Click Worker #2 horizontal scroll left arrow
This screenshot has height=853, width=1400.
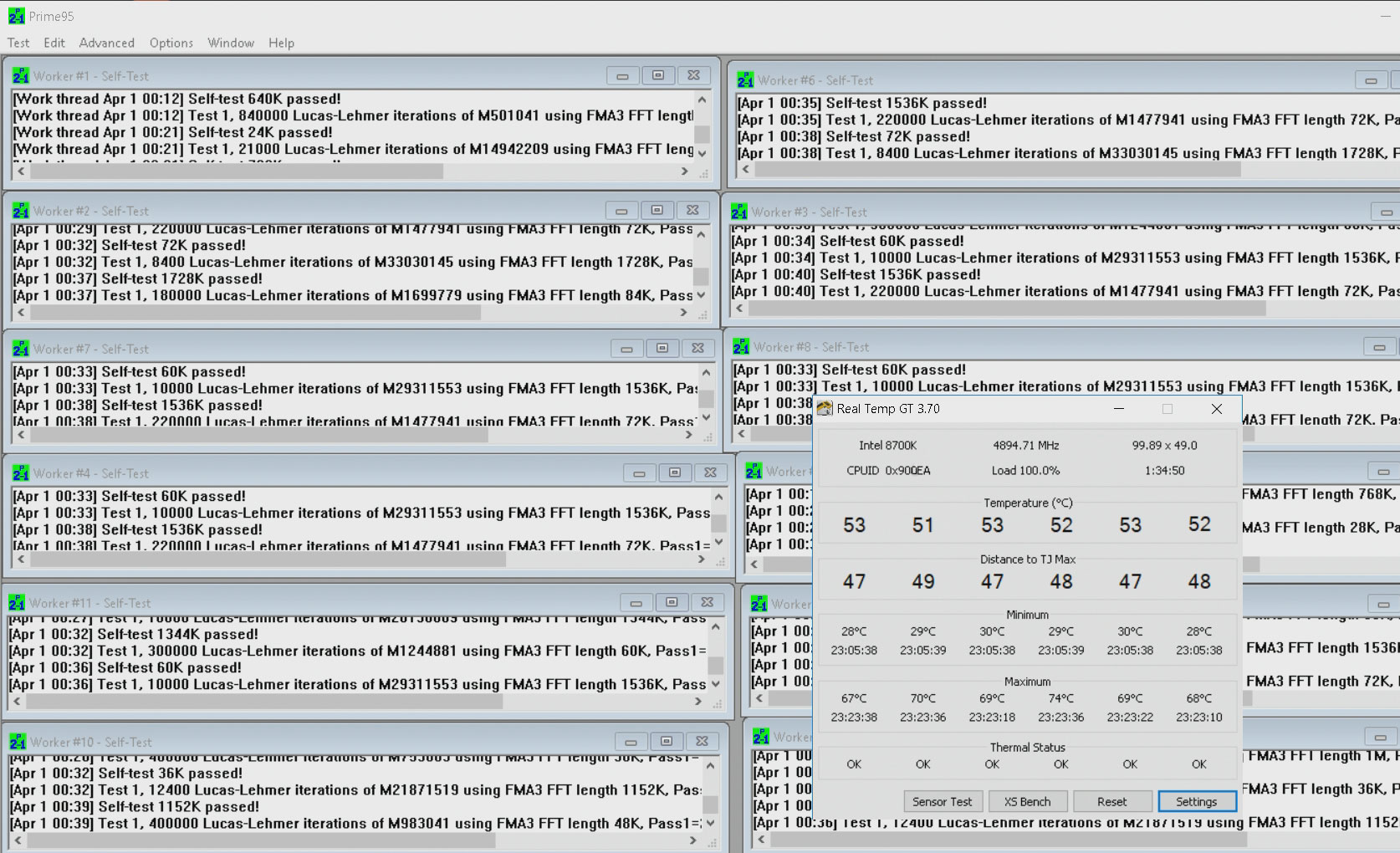[20, 312]
